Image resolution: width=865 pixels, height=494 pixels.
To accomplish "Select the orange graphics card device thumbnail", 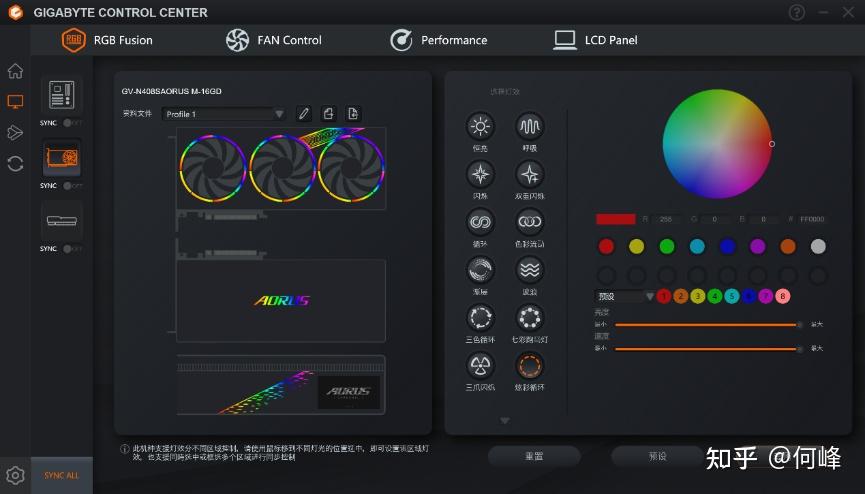I will tap(62, 157).
